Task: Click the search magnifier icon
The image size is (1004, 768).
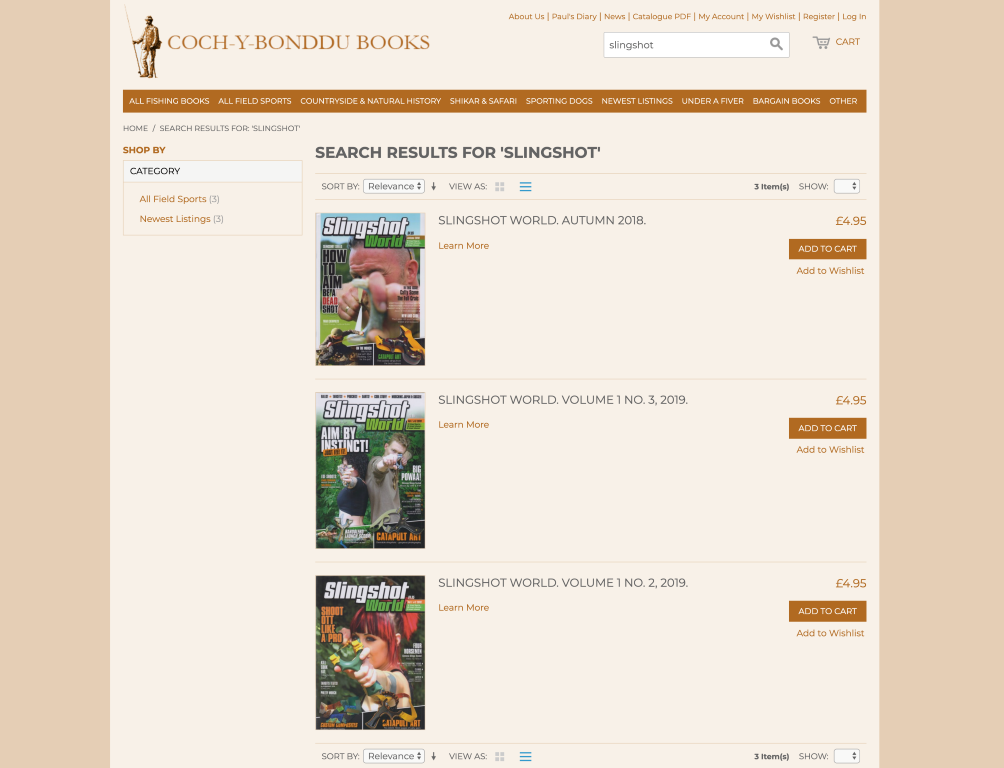Action: (x=776, y=44)
